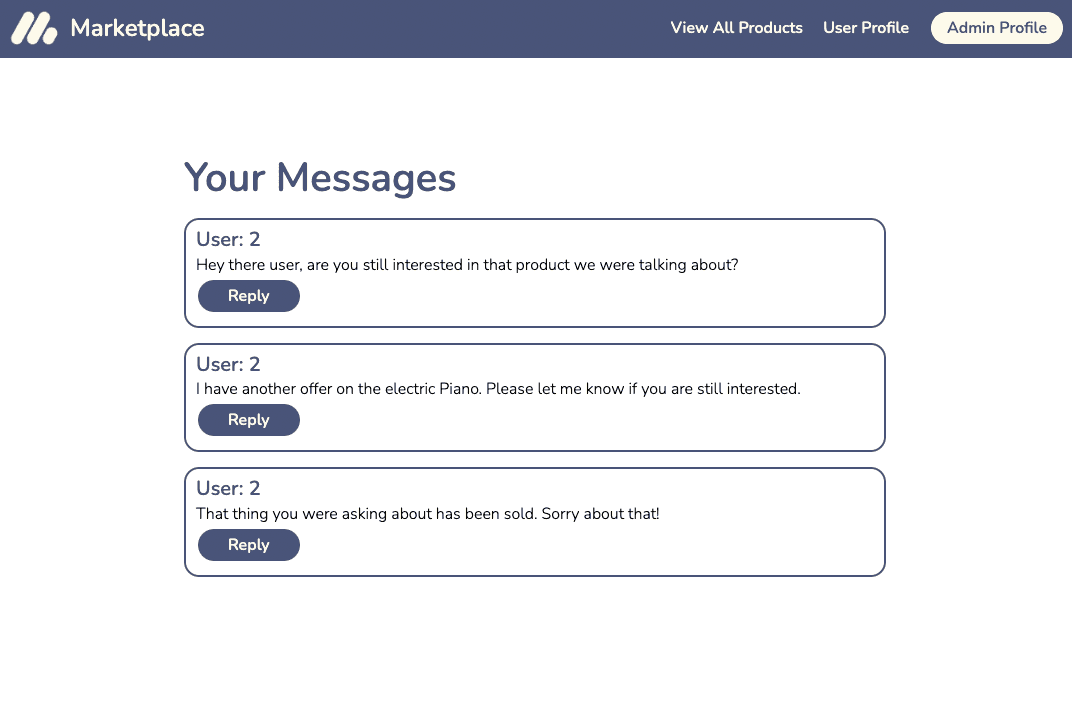This screenshot has height=728, width=1072.
Task: Click 'User: 2' label in first message
Action: [x=228, y=239]
